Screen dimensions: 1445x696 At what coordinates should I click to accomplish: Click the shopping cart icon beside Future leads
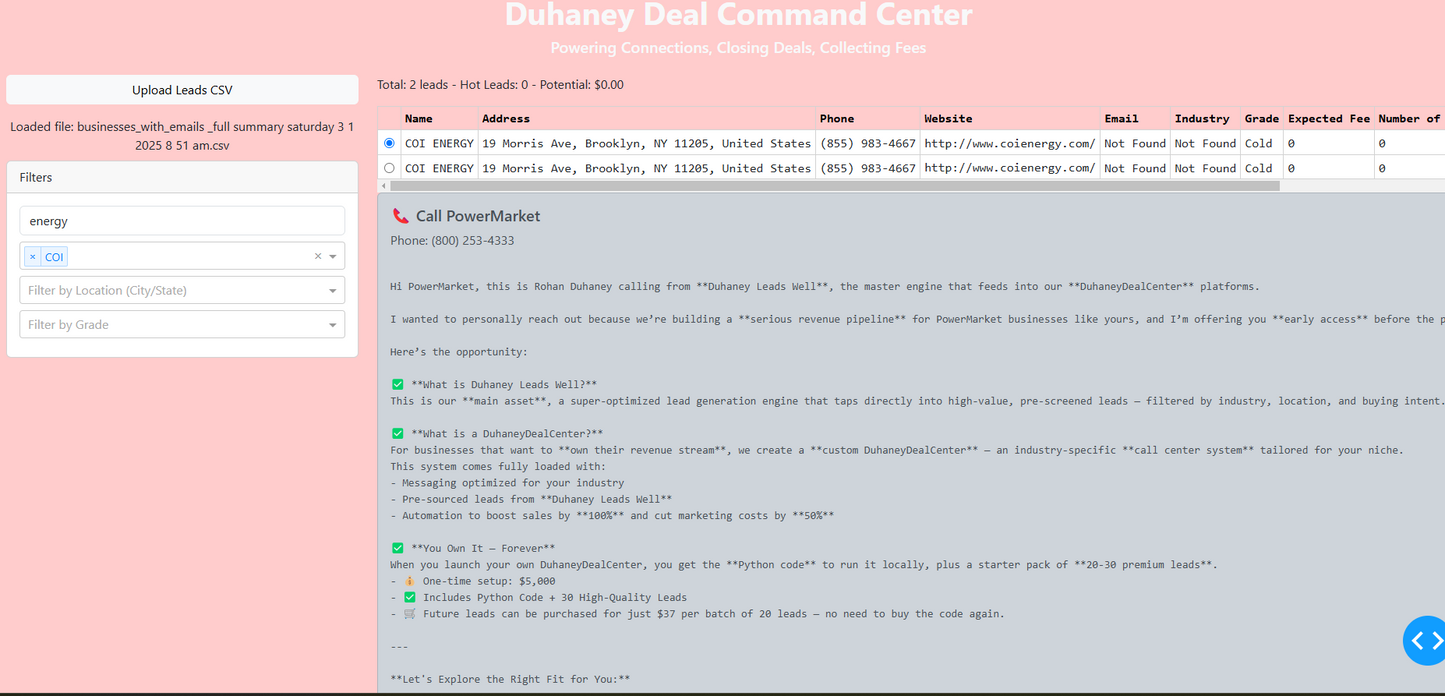click(409, 614)
